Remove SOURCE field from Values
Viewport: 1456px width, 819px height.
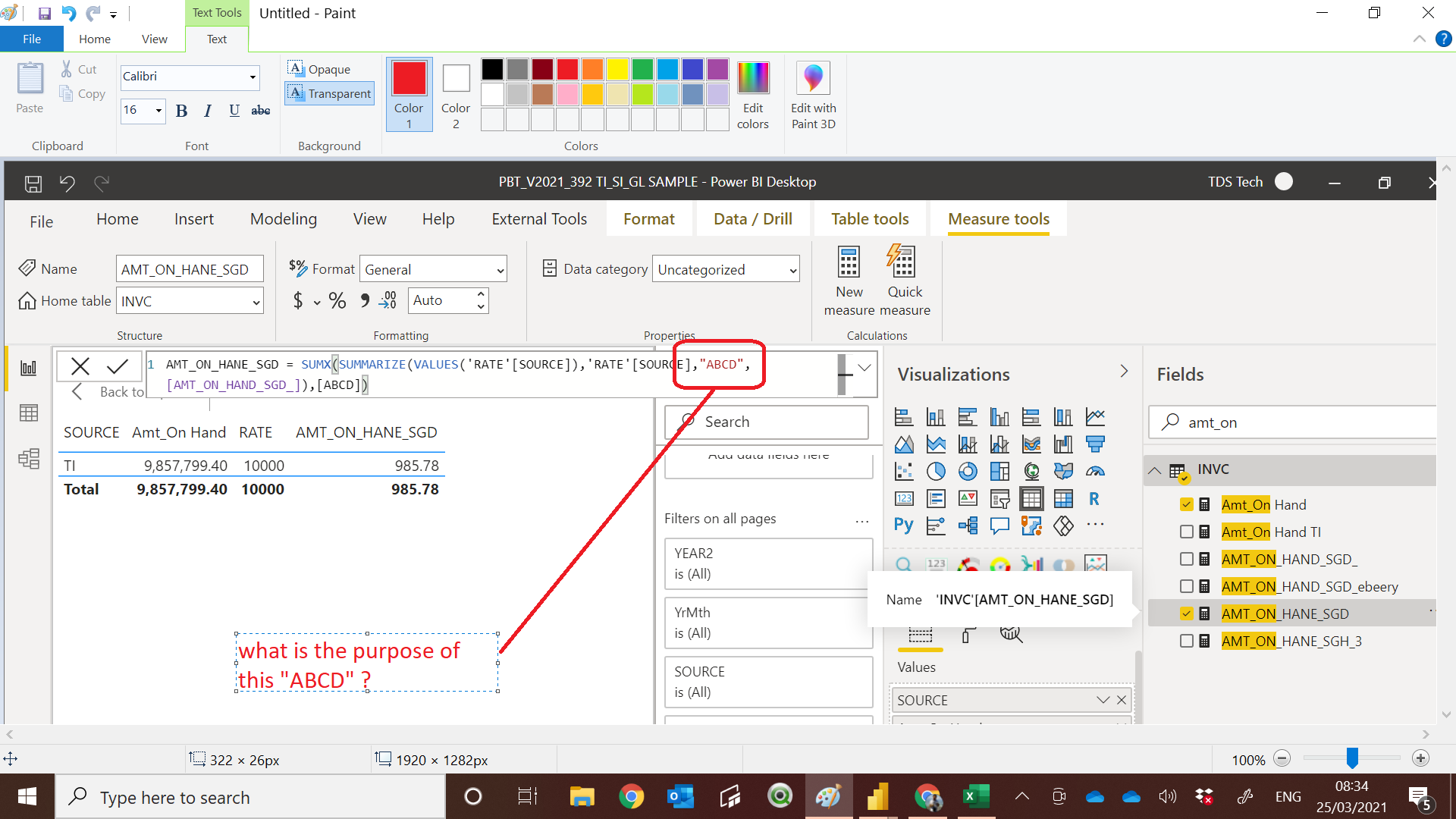coord(1122,701)
